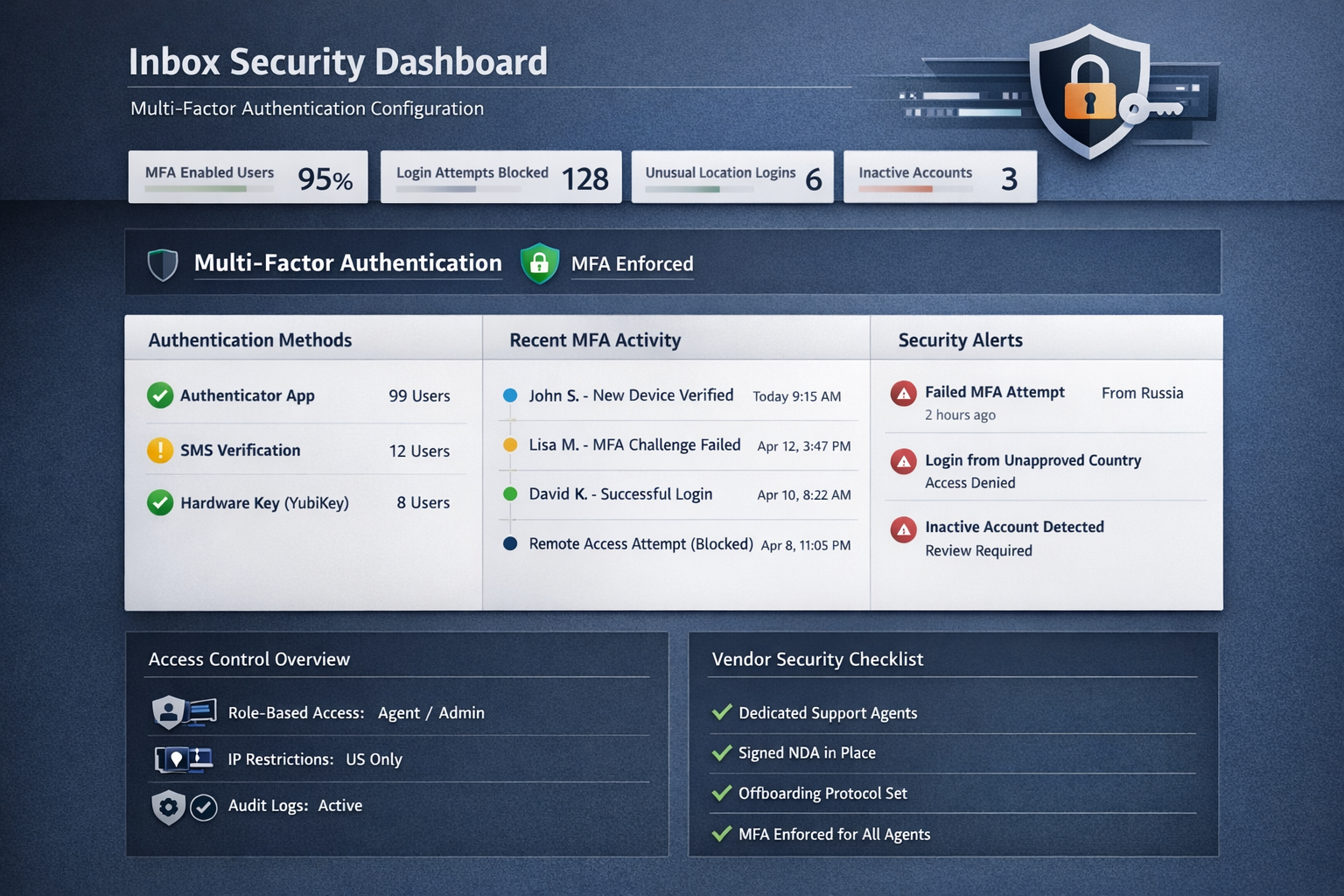Toggle the Dedicated Support Agents checkmark

722,711
